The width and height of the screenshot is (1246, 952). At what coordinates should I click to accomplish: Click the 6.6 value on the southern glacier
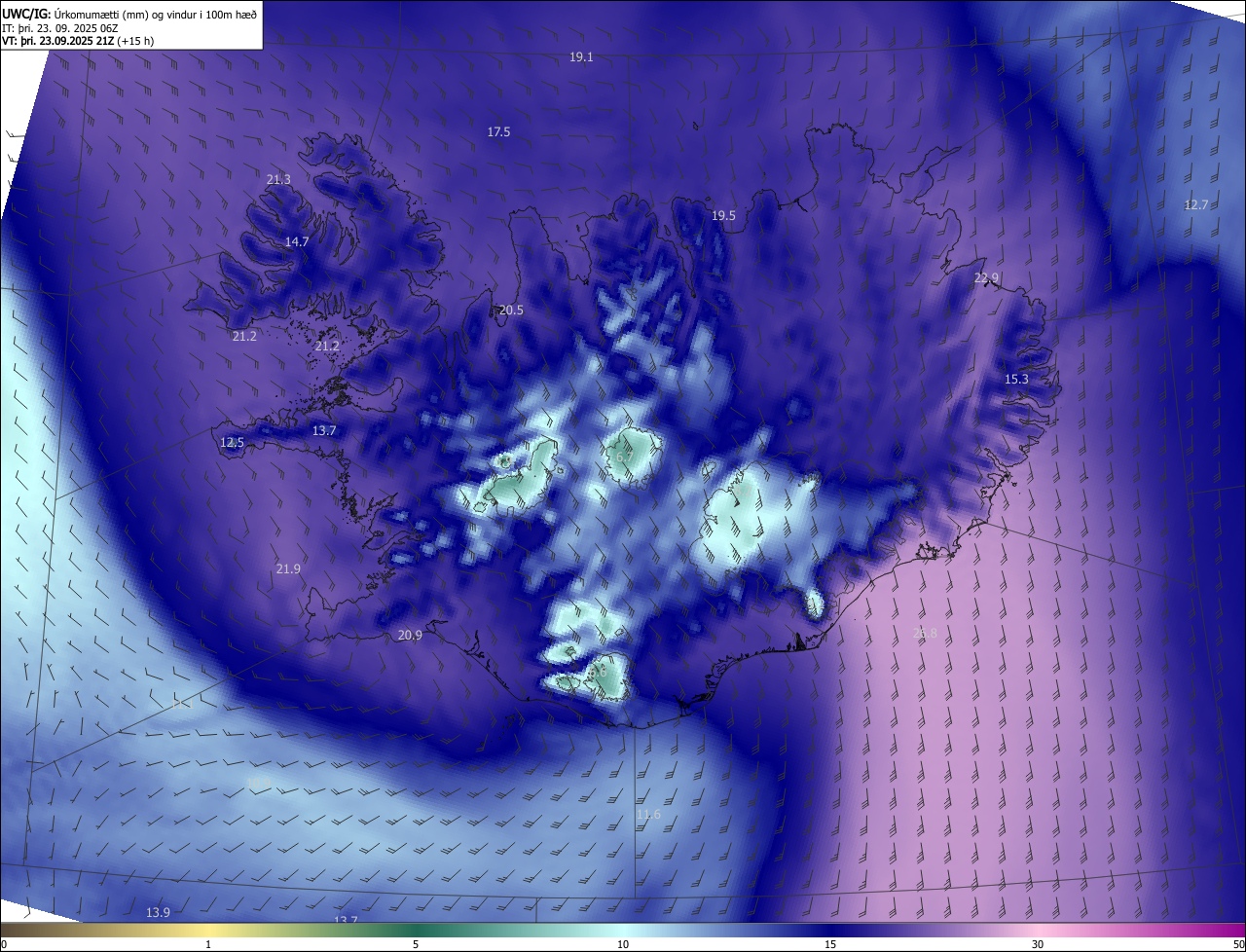tap(597, 672)
